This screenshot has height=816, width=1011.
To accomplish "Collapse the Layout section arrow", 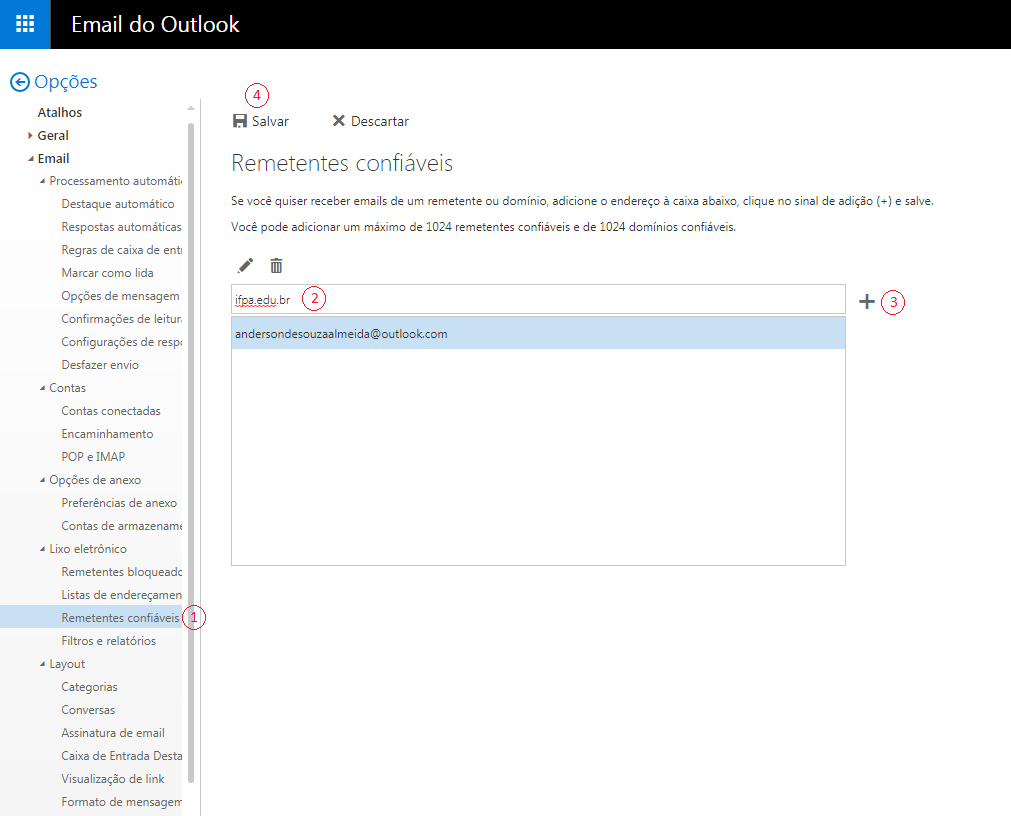I will (42, 664).
